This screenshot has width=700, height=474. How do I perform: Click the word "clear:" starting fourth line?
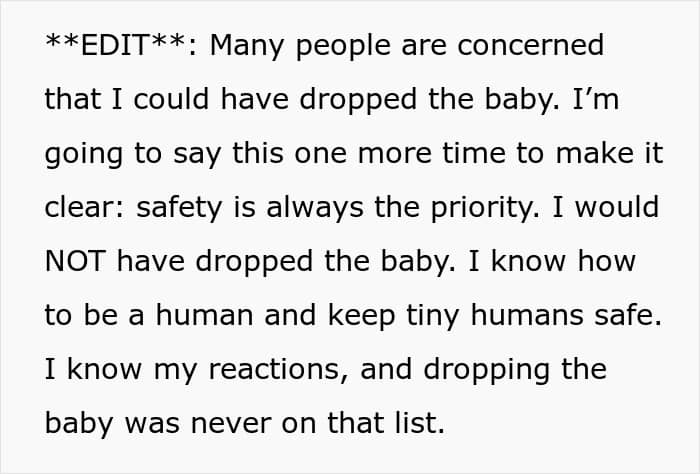pos(85,208)
